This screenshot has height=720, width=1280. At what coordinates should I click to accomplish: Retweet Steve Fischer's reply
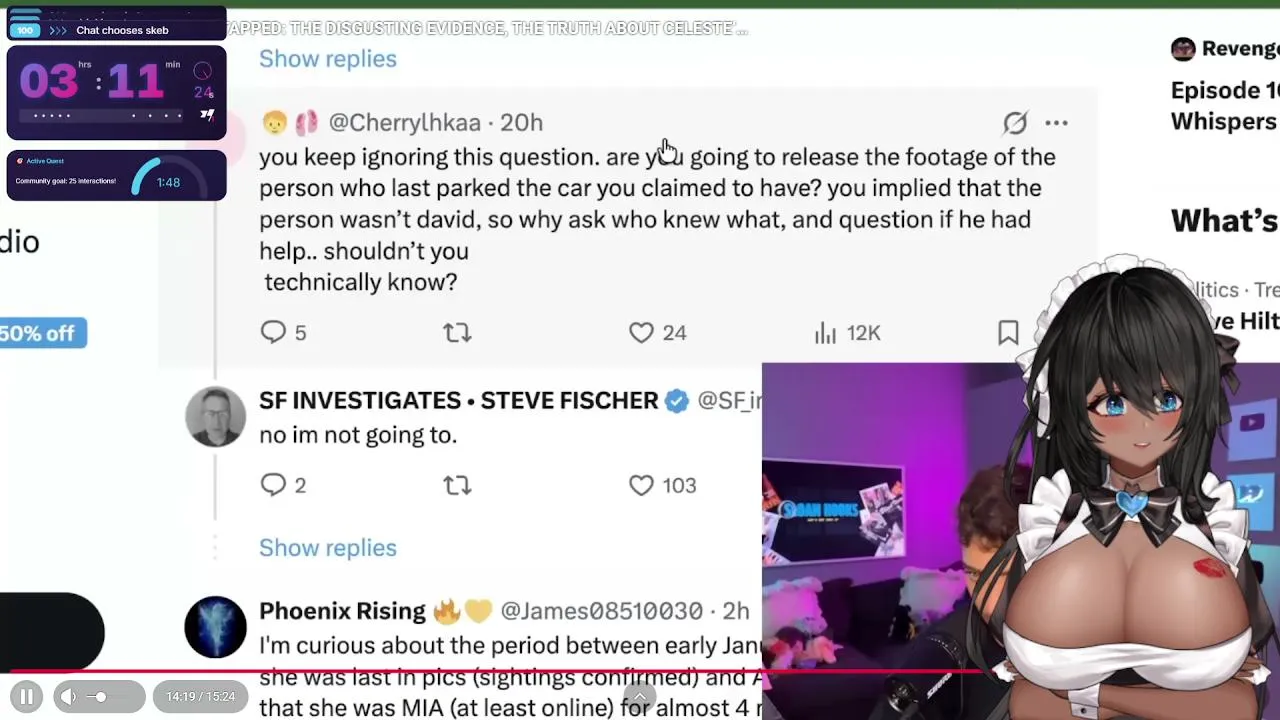(x=457, y=485)
